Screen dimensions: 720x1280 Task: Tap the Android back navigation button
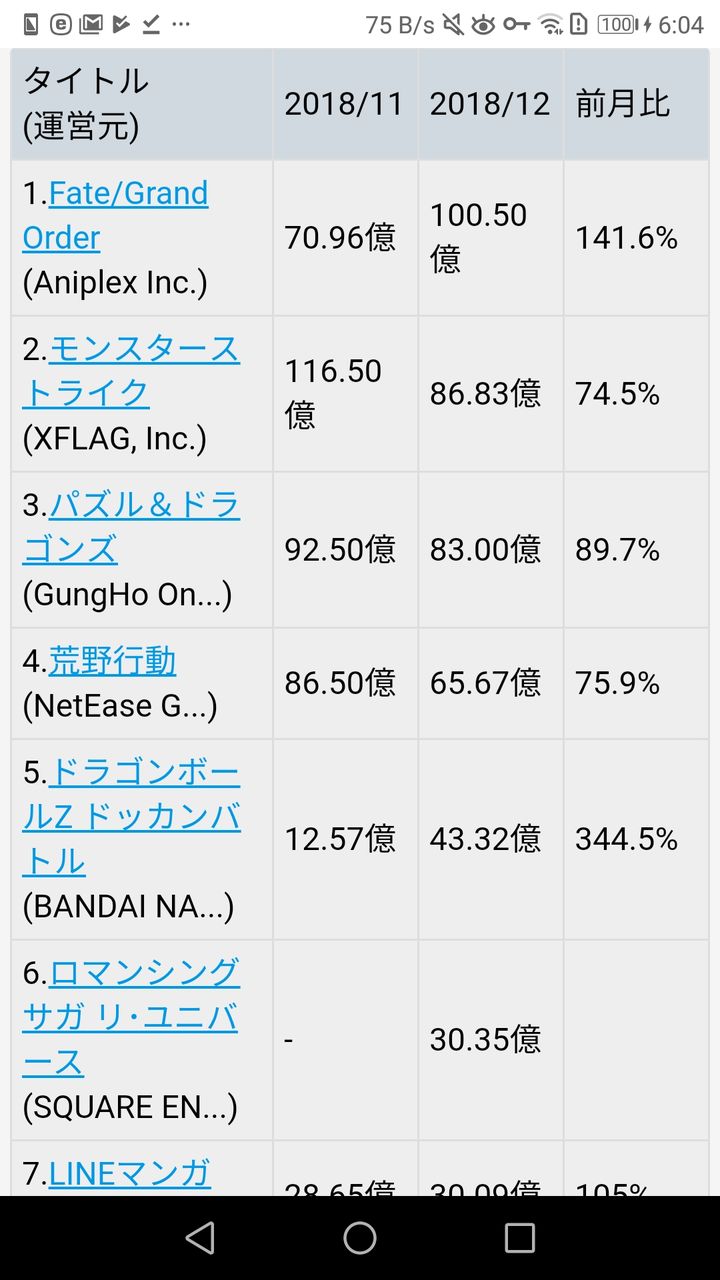200,1238
